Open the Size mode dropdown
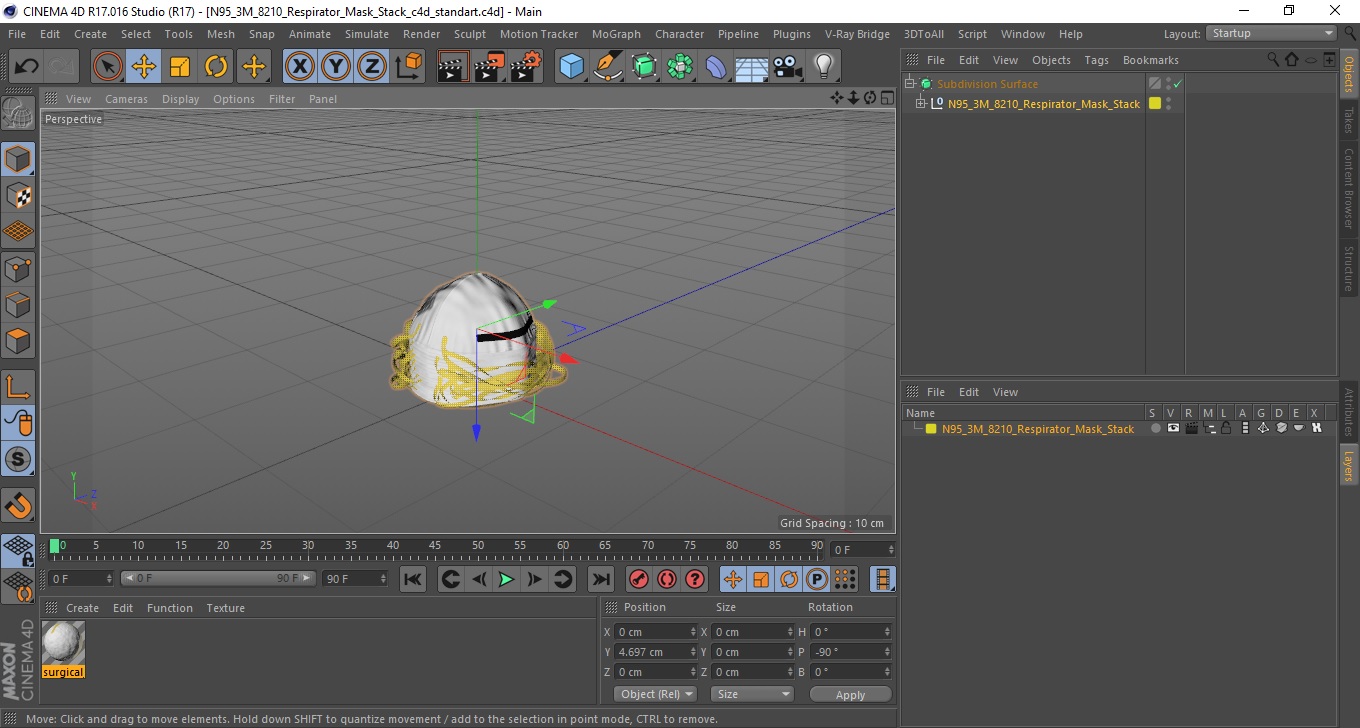The height and width of the screenshot is (728, 1360). pos(752,694)
